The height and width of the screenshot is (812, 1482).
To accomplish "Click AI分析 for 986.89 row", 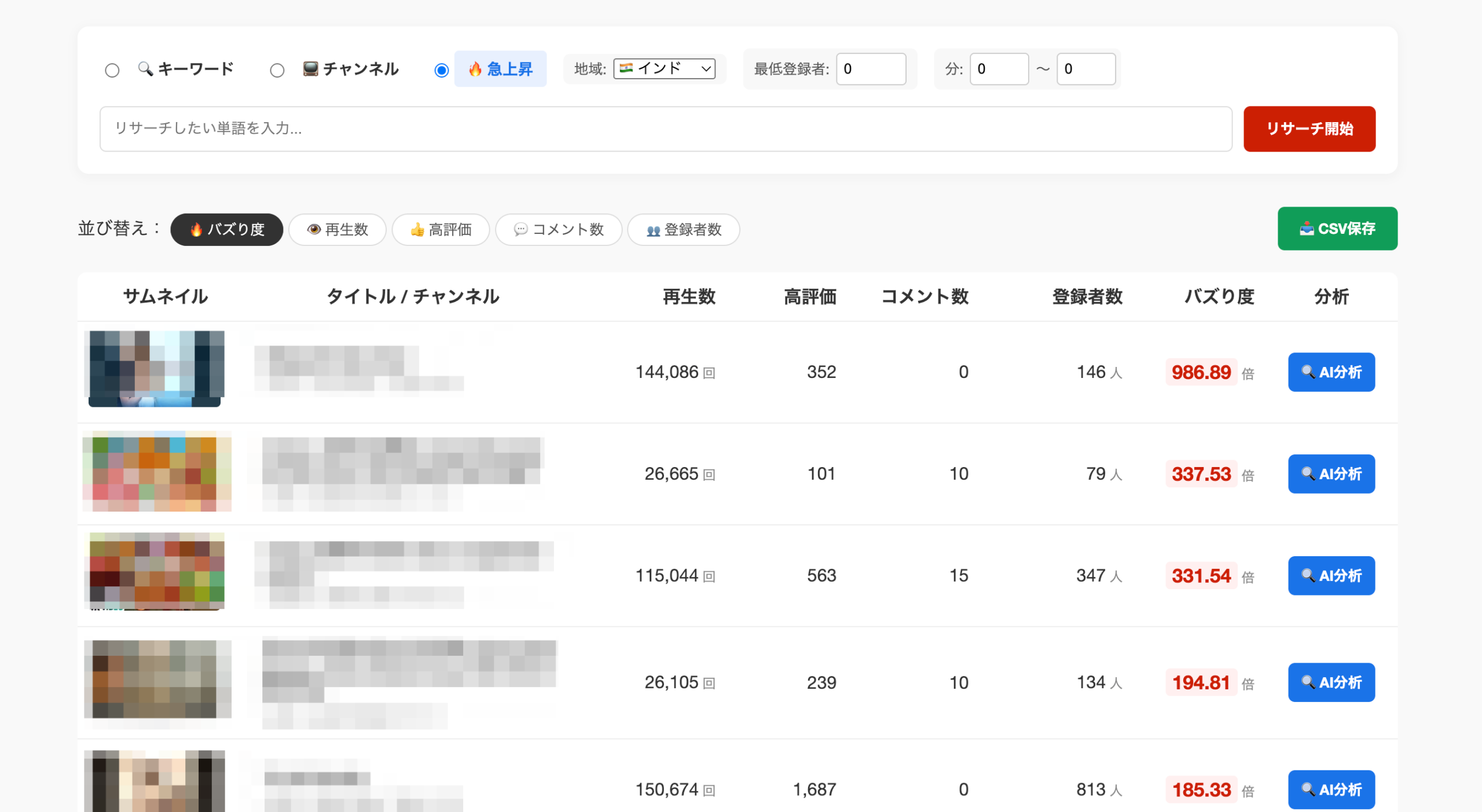I will tap(1331, 372).
